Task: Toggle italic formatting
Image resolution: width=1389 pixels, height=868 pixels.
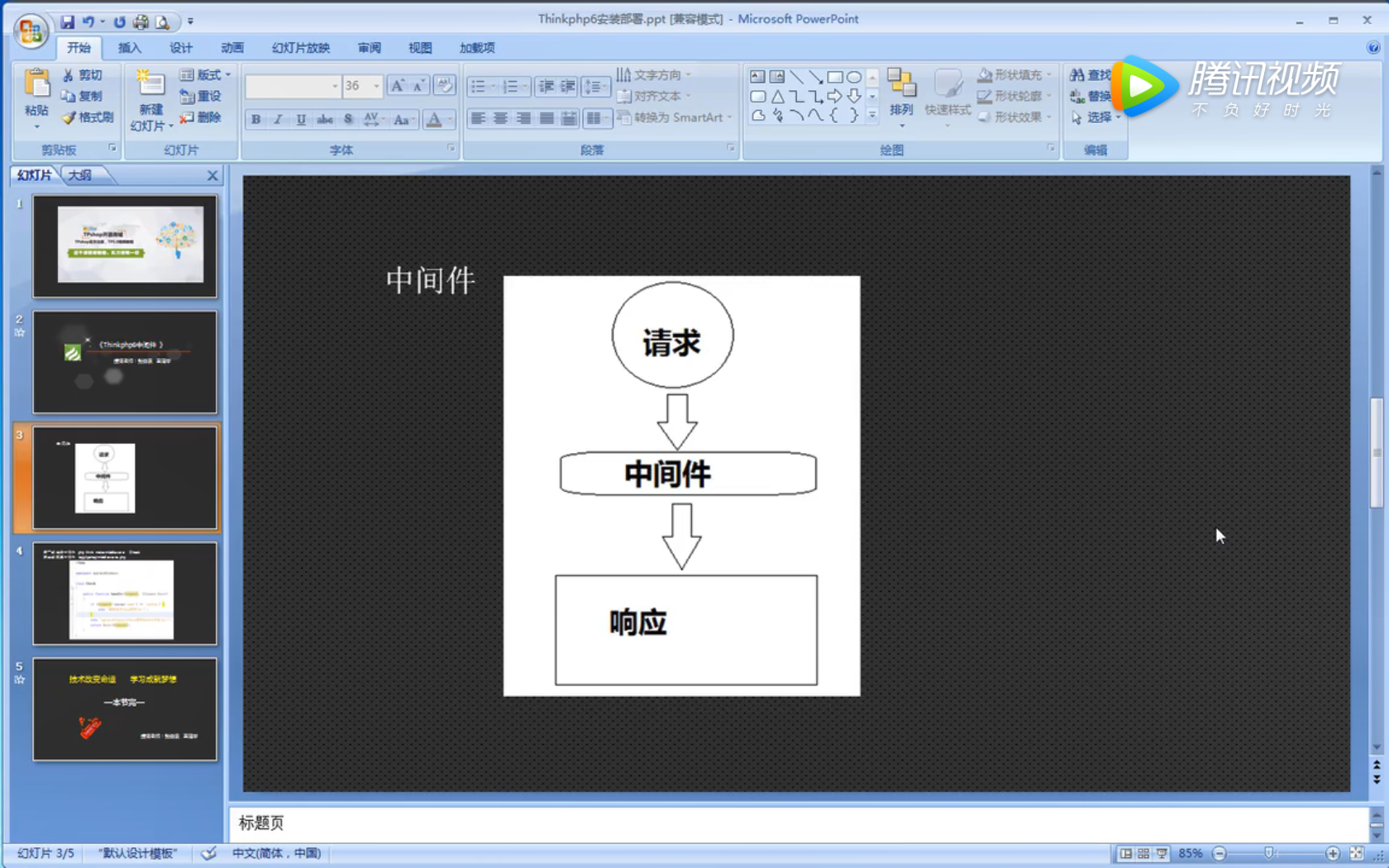Action: point(279,119)
